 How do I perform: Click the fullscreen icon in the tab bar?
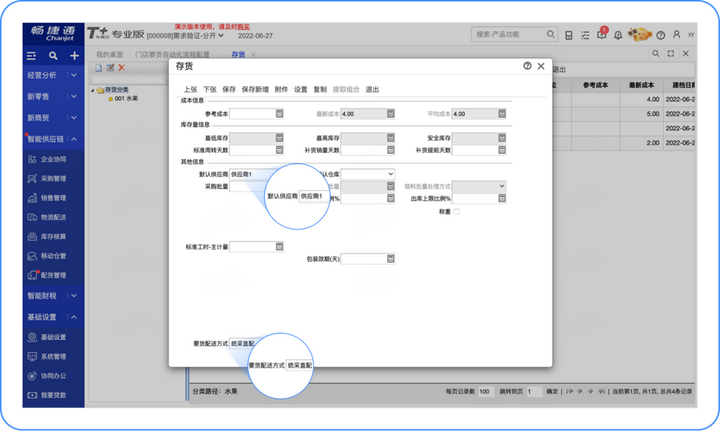[671, 54]
